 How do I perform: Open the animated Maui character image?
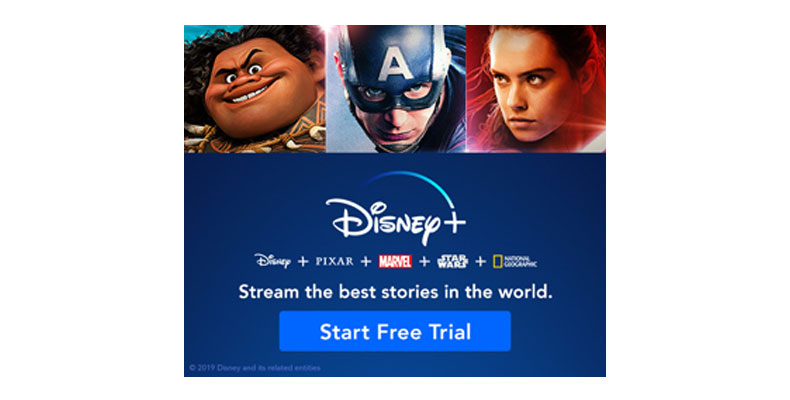[x=255, y=89]
